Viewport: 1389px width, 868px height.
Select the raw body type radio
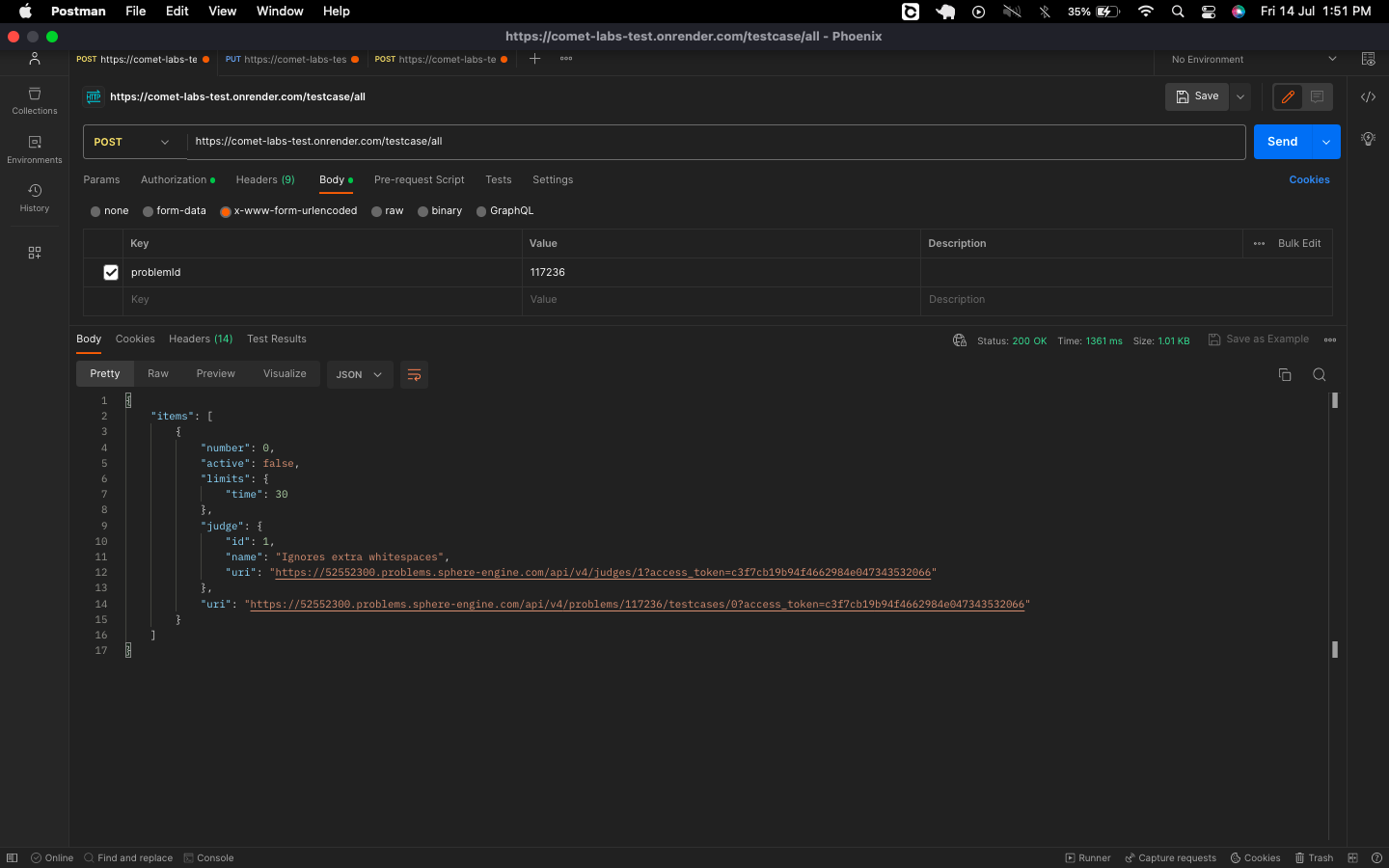pos(377,211)
